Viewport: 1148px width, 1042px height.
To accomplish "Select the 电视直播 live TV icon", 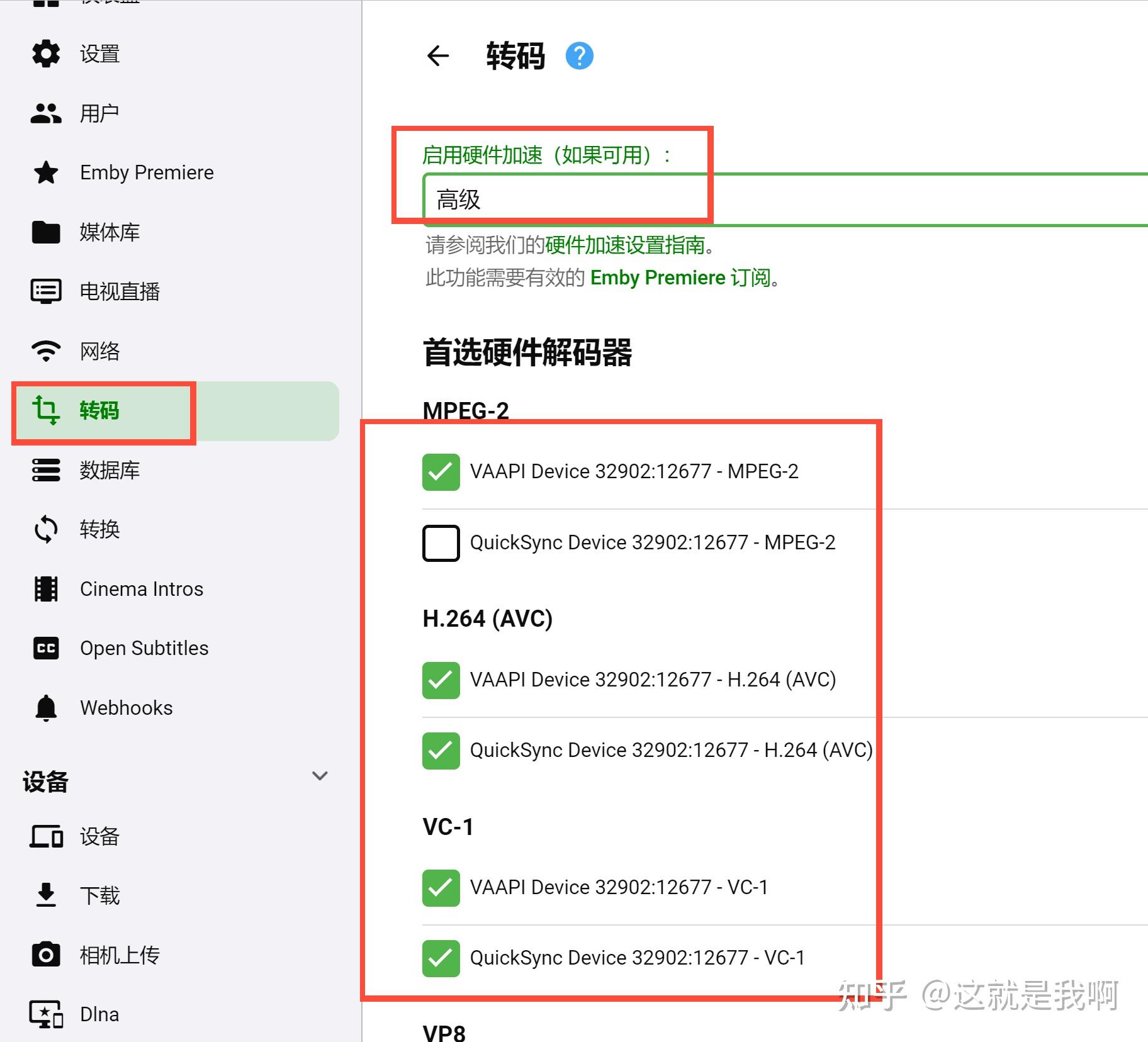I will pos(45,291).
